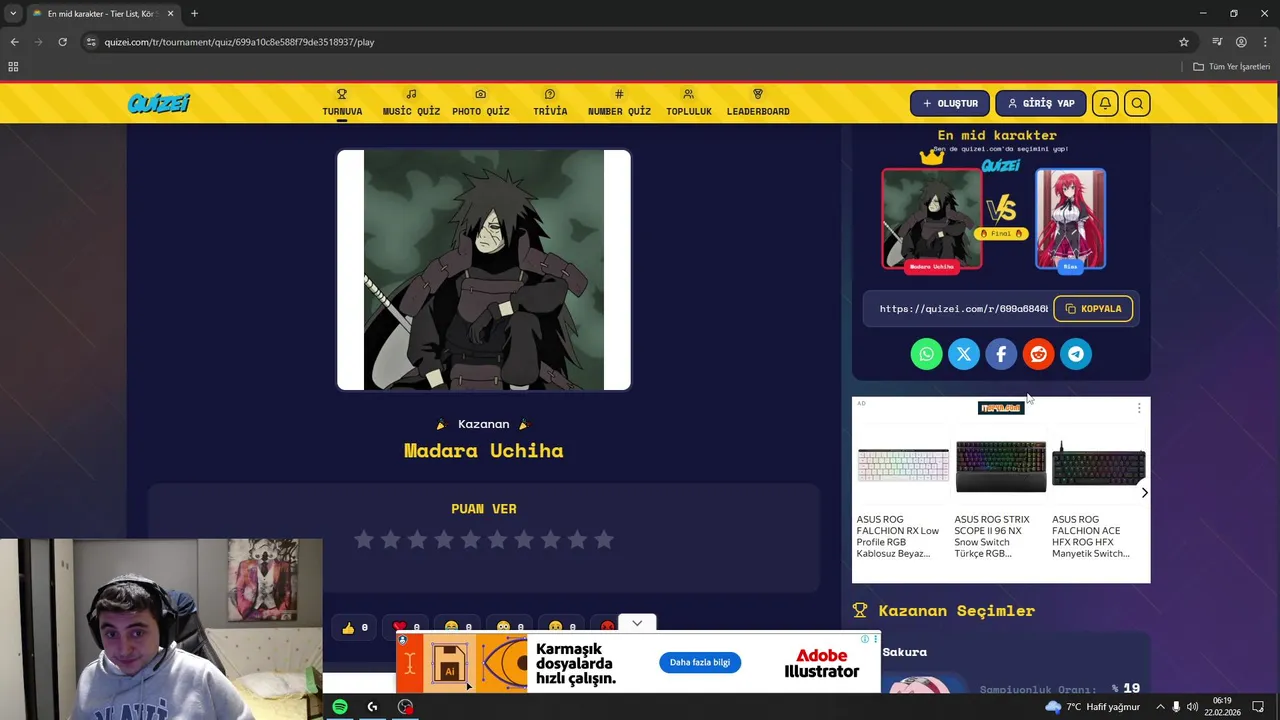Open a new Chrome tab
1280x720 pixels.
194,14
